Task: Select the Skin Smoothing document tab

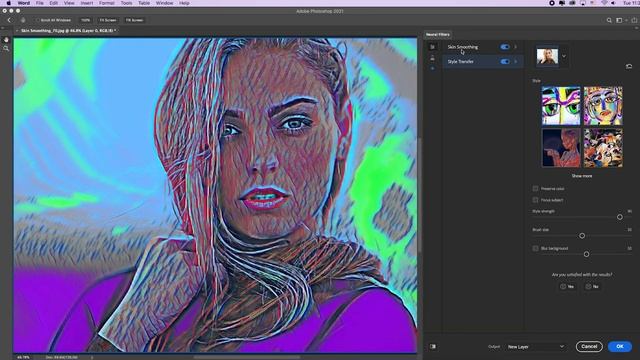Action: click(67, 31)
